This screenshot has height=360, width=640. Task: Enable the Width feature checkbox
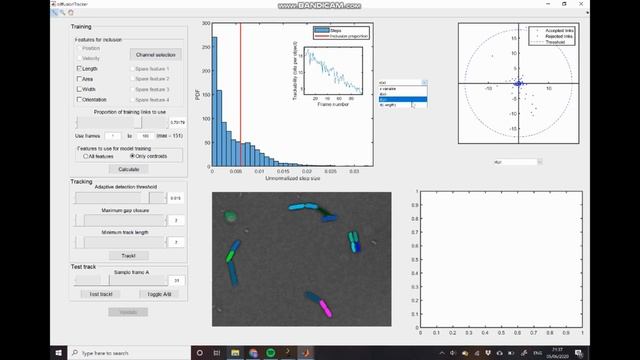79,89
